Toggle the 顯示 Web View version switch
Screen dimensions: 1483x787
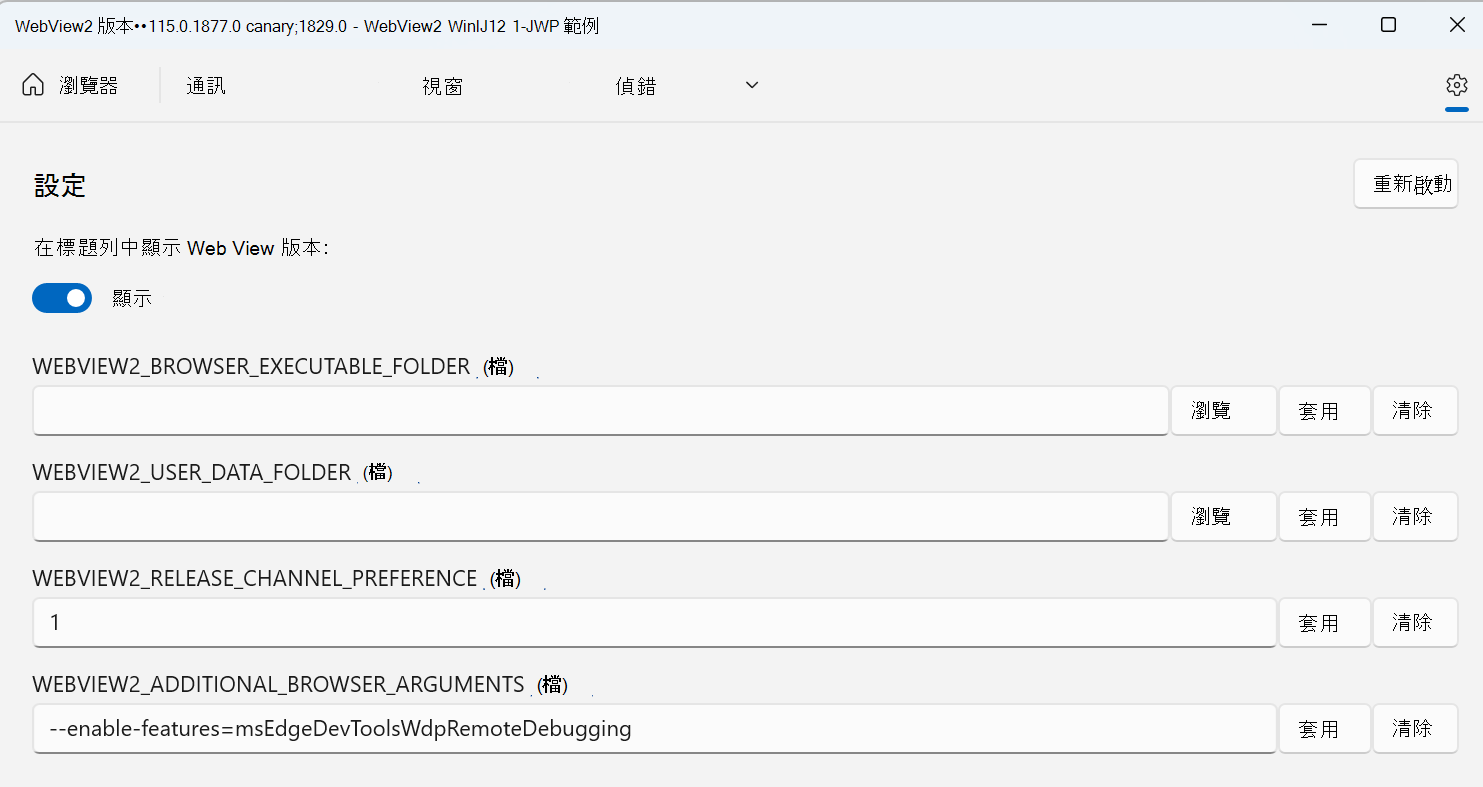pos(62,298)
